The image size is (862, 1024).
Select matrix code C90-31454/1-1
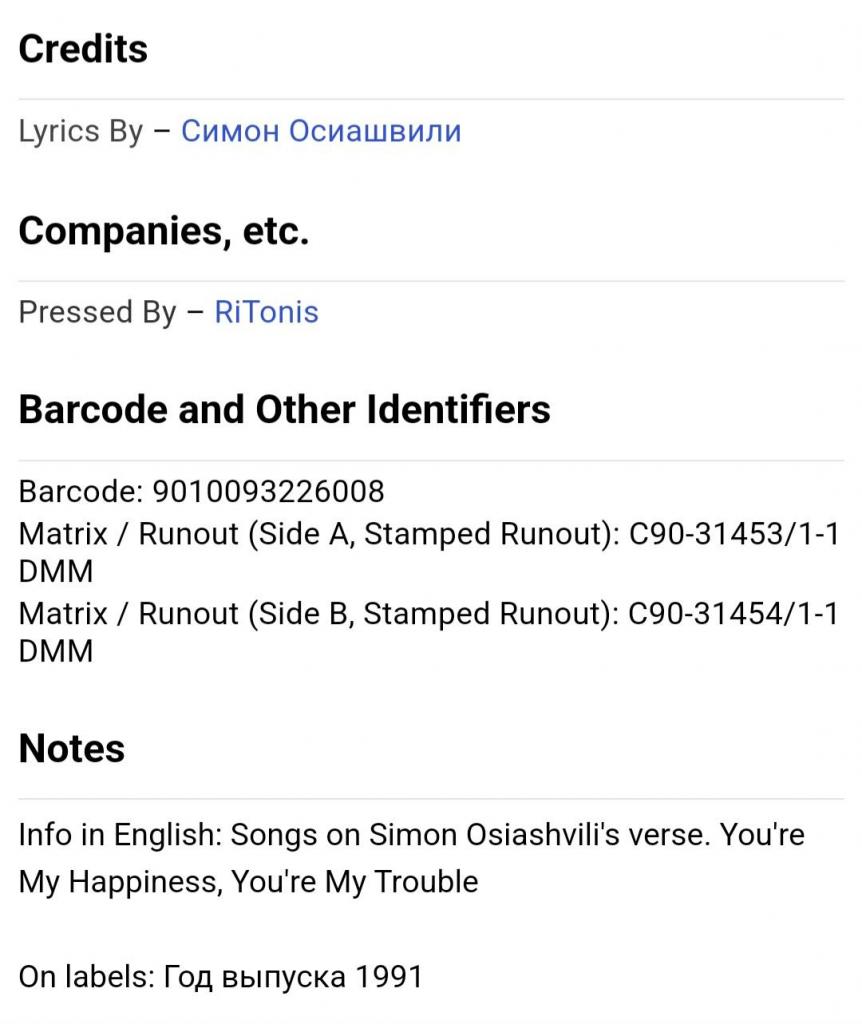733,613
